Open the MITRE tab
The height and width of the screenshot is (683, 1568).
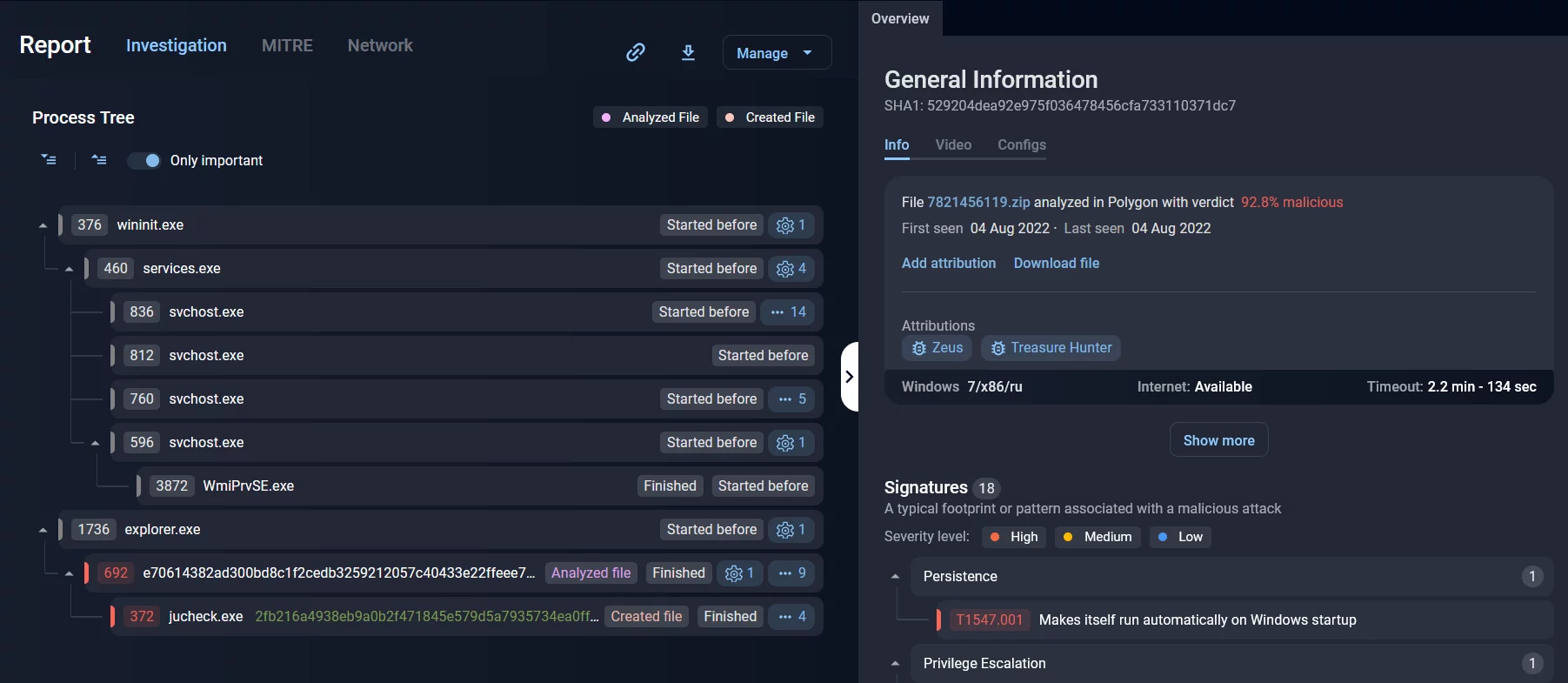click(287, 45)
